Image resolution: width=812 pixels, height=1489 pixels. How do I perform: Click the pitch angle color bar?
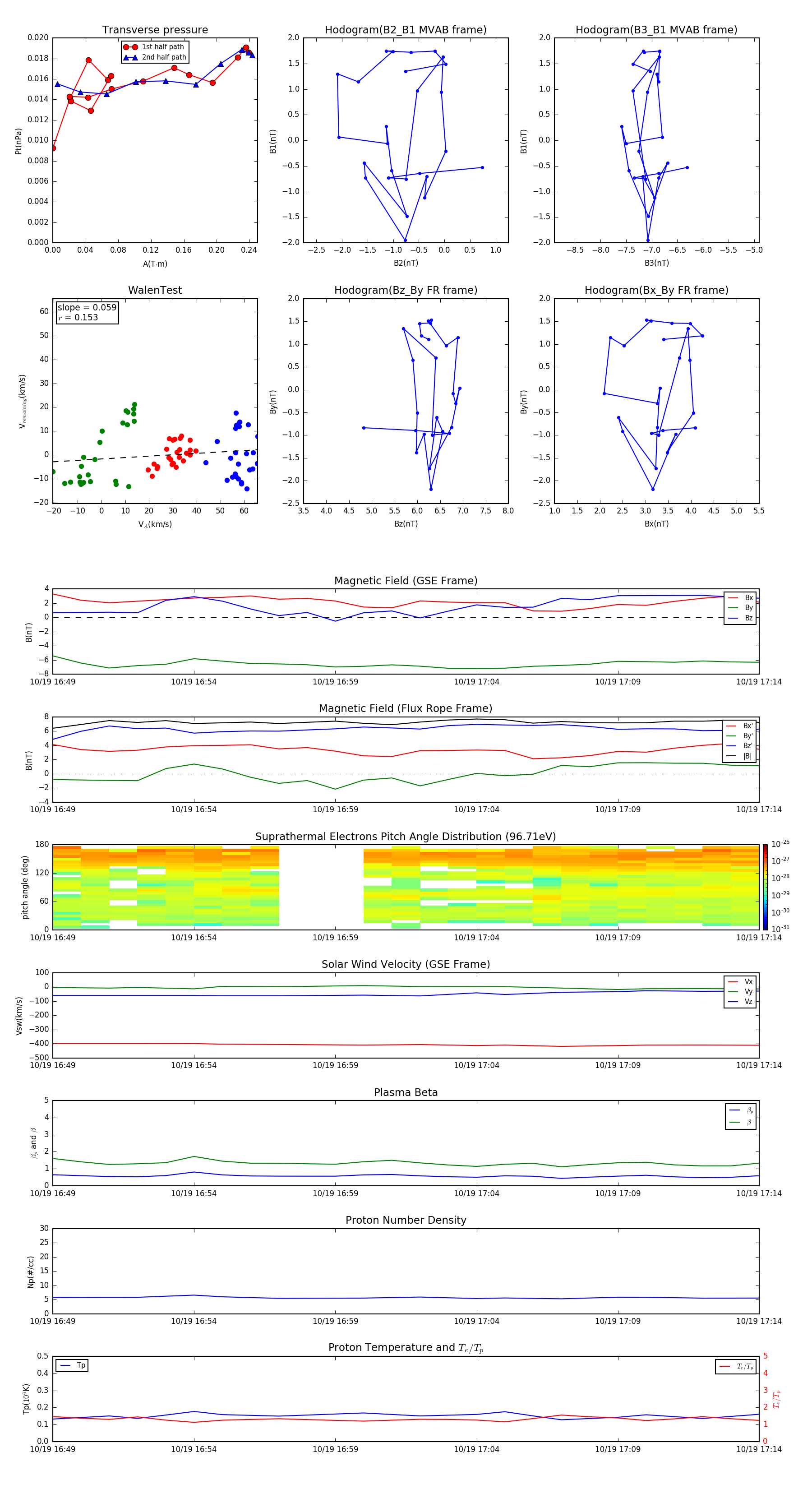pos(765,887)
